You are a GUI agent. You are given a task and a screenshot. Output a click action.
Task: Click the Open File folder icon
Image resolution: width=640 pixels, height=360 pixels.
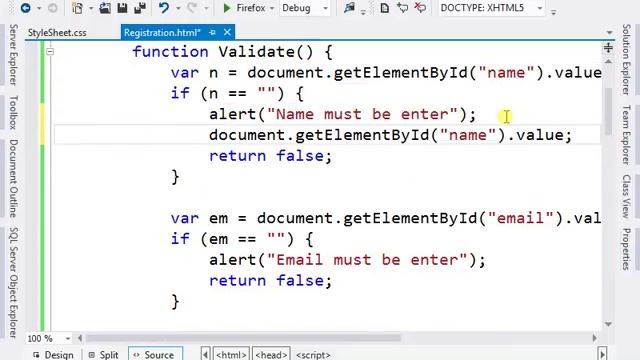105,8
